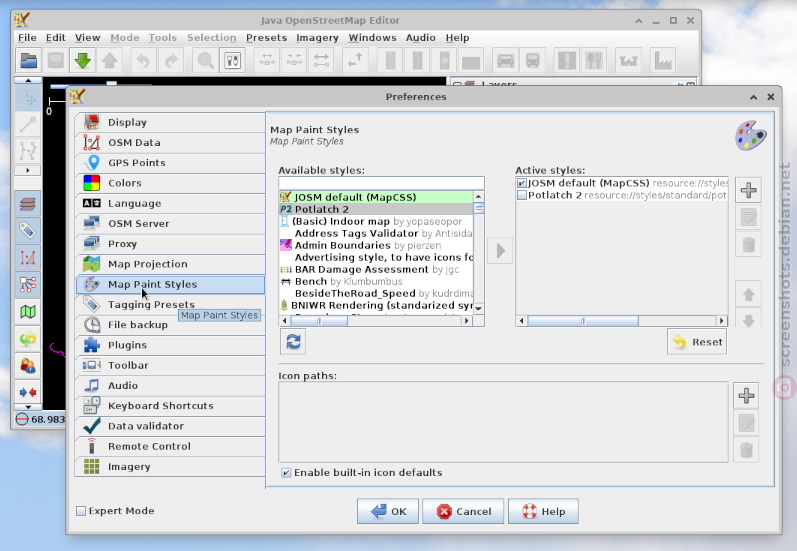Toggle JOSM default (MapCSS) active style checkbox
This screenshot has height=551, width=797.
[522, 183]
